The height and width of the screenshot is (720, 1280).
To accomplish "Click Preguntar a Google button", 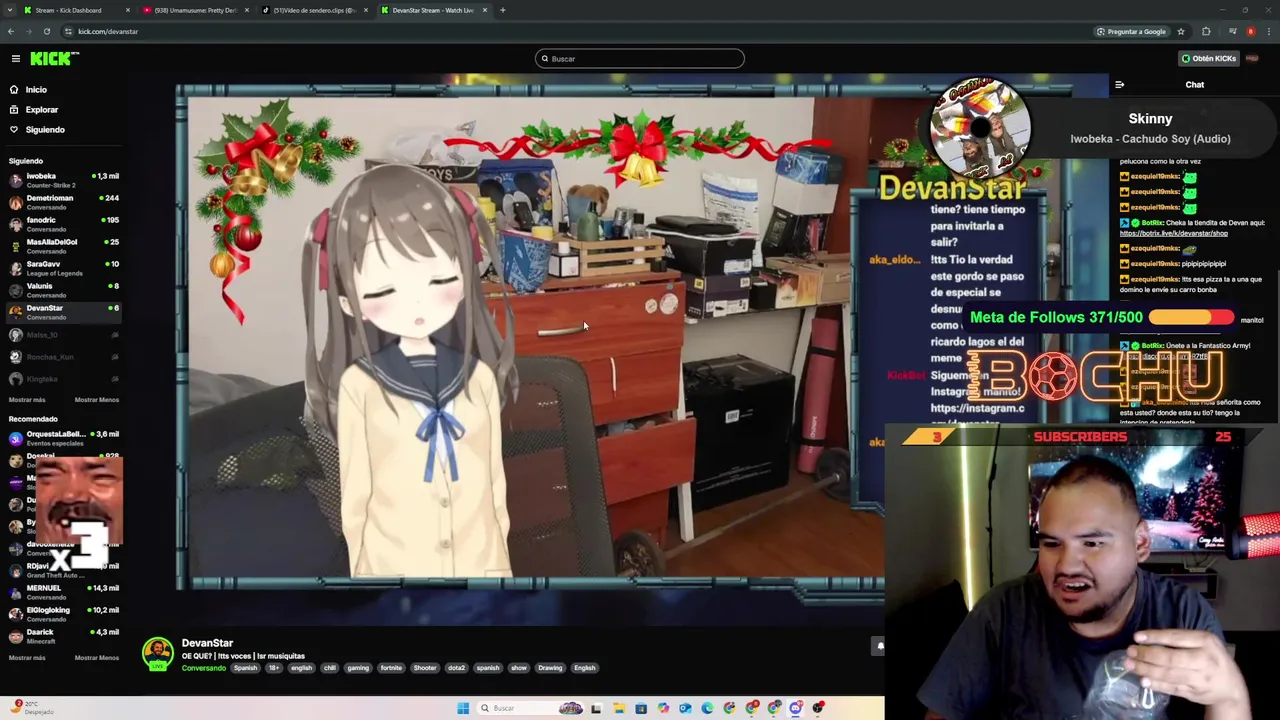I will (1131, 31).
